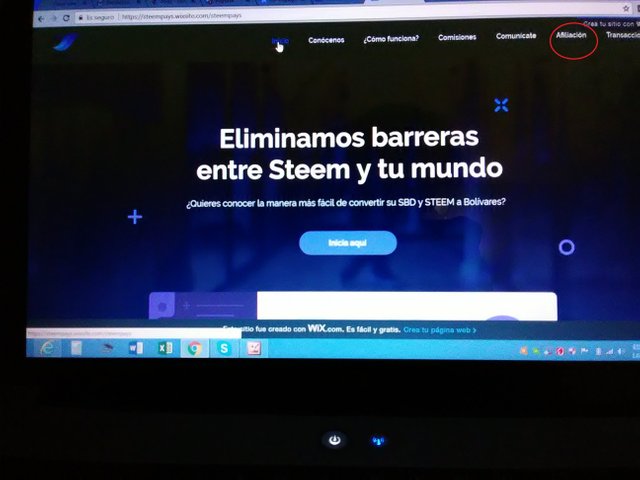
Task: Open the Afiliación menu item
Action: click(571, 35)
